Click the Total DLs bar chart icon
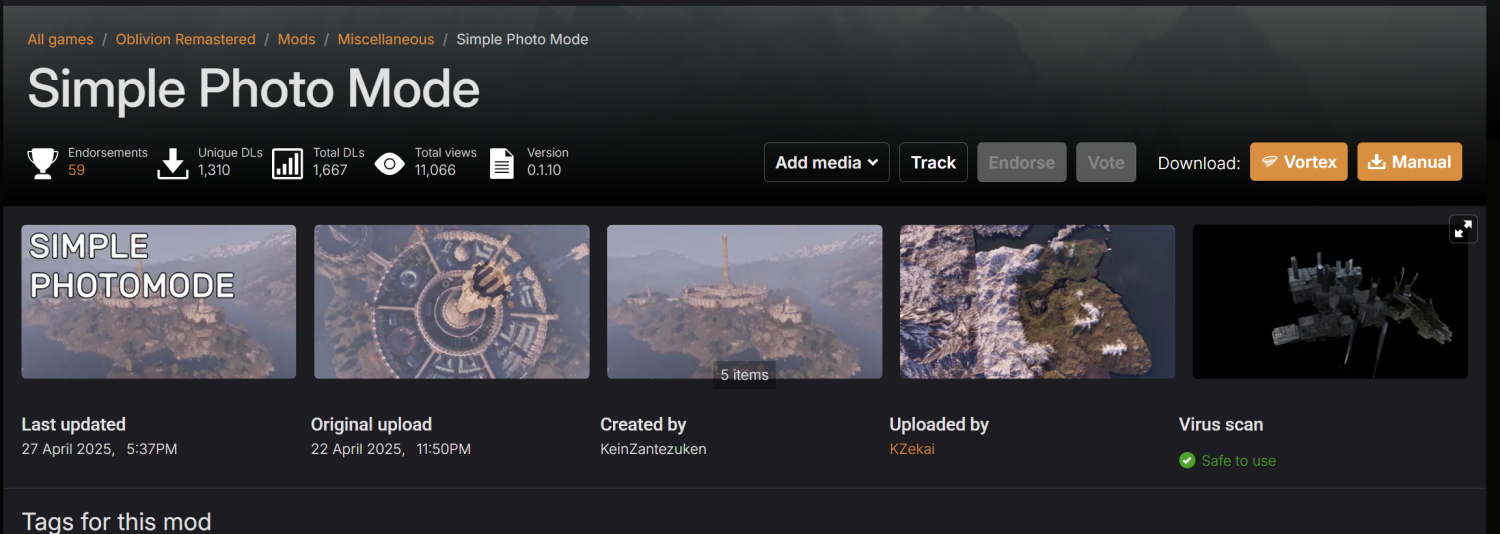 click(288, 162)
